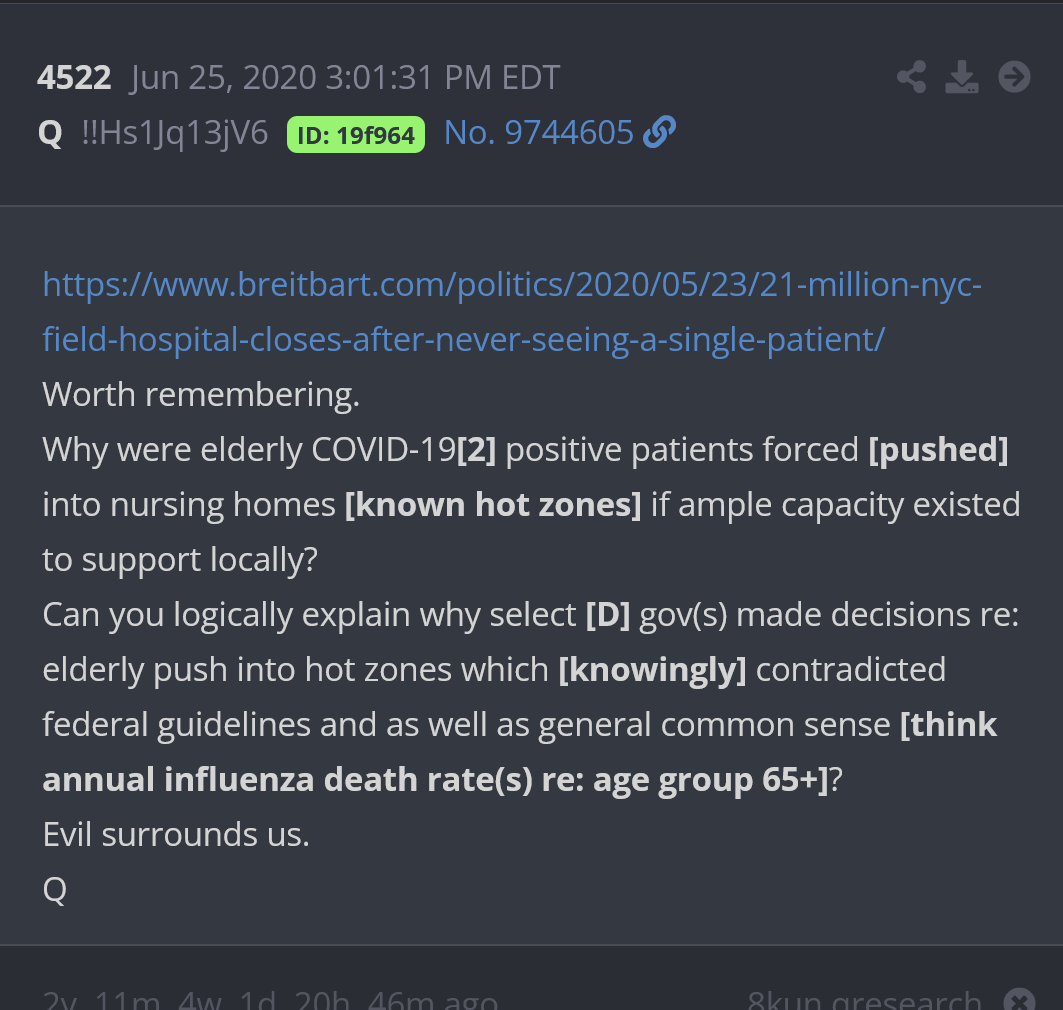Click the share icon for post 4522

pos(911,77)
